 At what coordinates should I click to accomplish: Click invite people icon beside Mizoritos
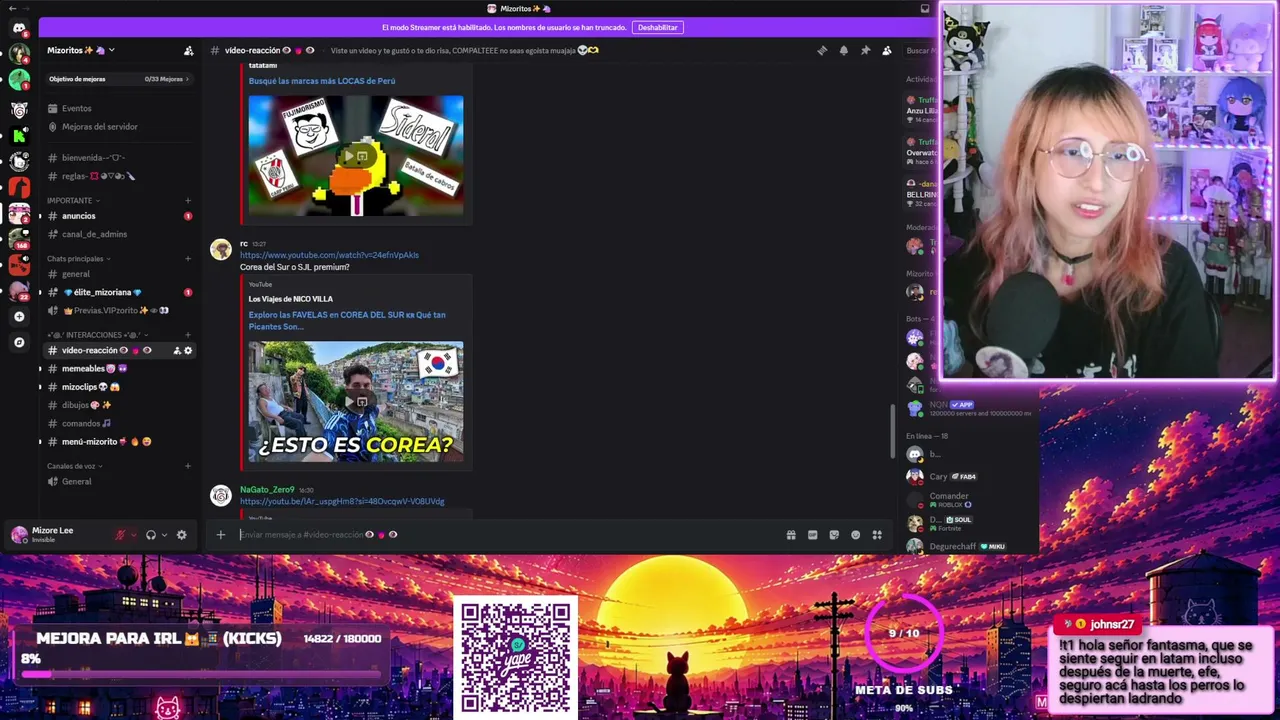tap(188, 50)
